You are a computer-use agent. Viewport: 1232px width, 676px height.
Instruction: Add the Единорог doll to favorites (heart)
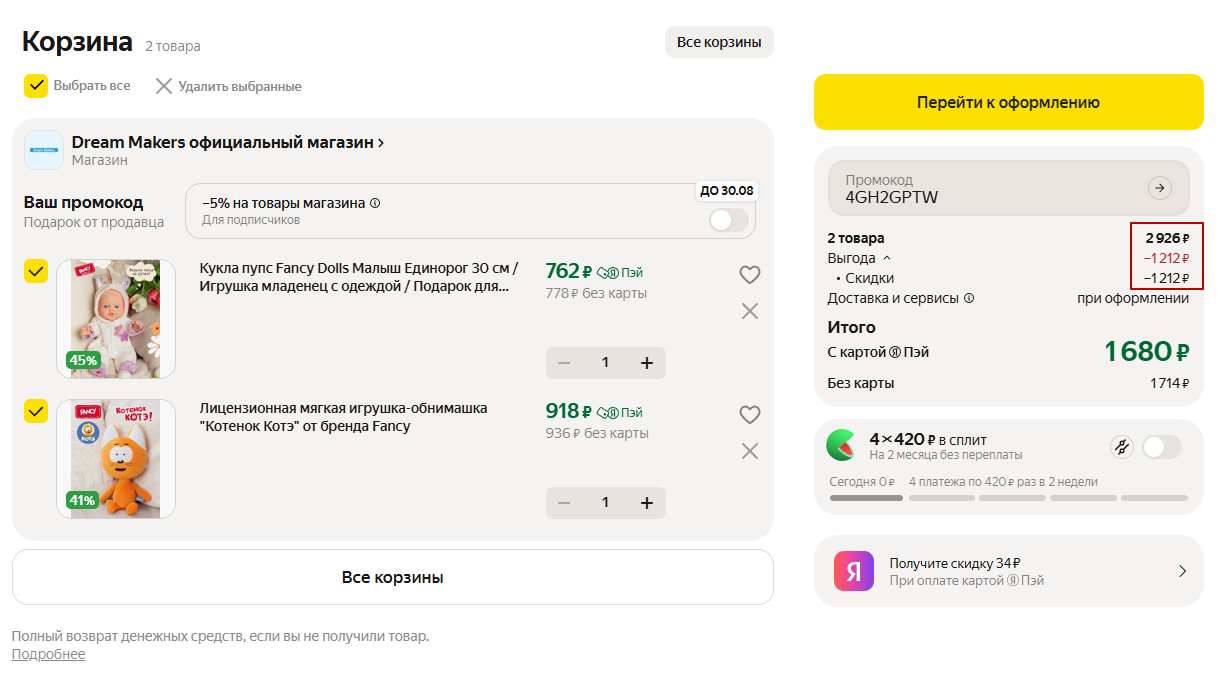[x=749, y=275]
